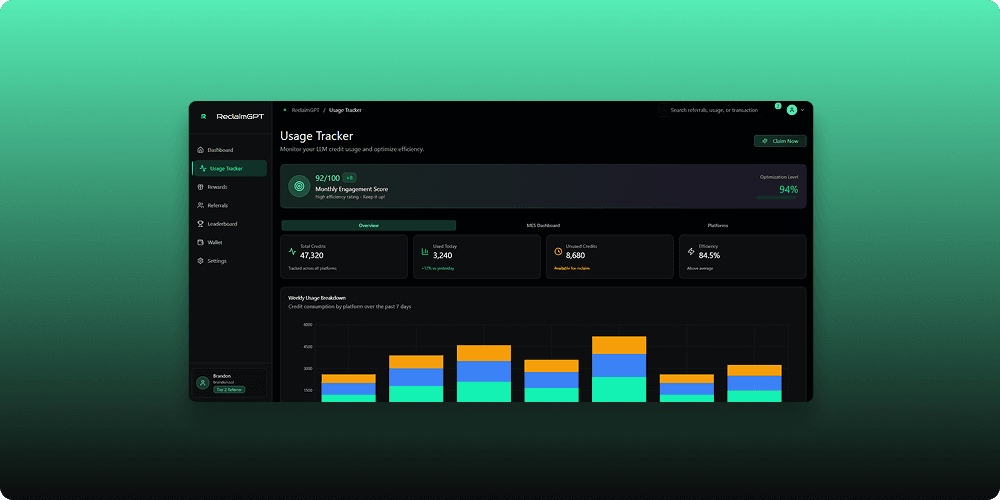Switch to the Platforms tab
Image resolution: width=1000 pixels, height=500 pixels.
point(717,225)
